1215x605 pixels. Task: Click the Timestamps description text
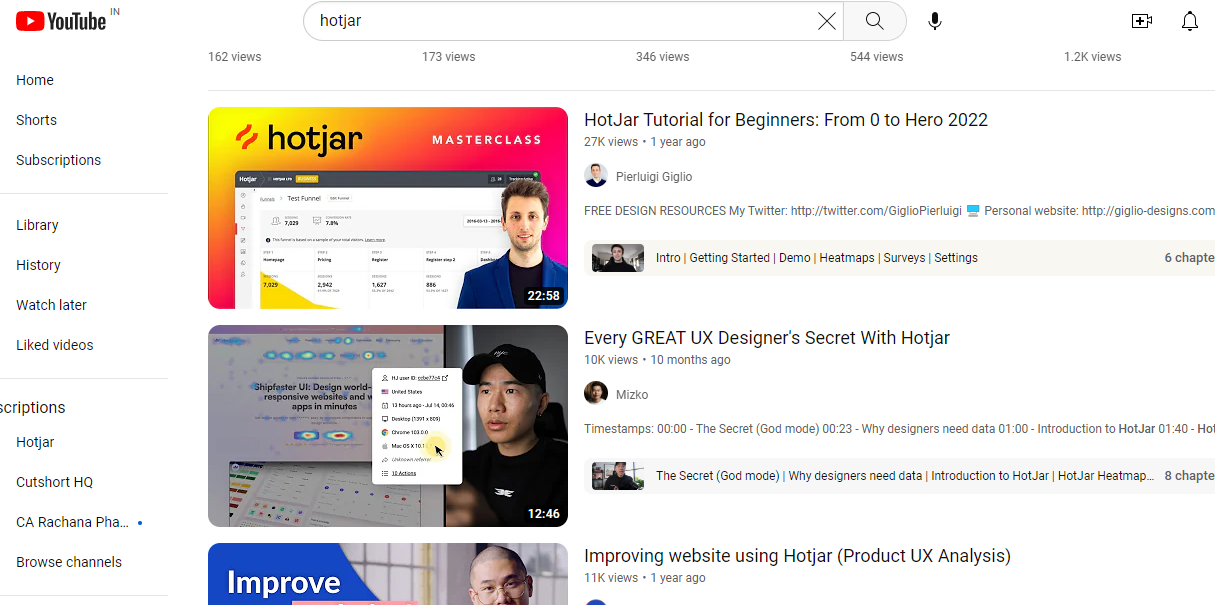[899, 429]
